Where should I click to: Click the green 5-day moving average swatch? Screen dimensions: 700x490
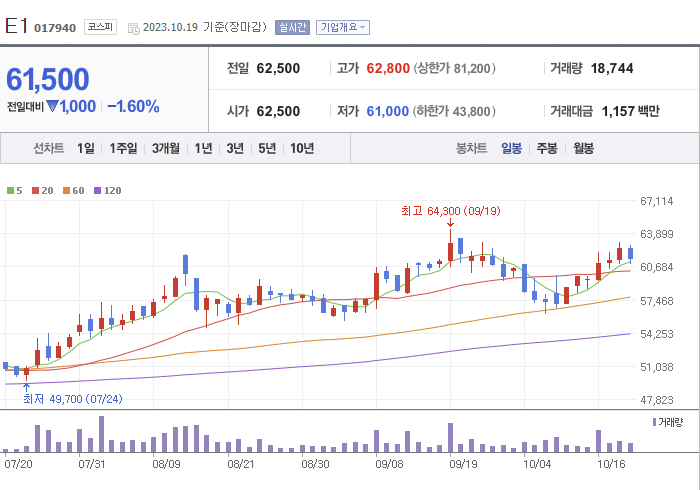coord(10,191)
